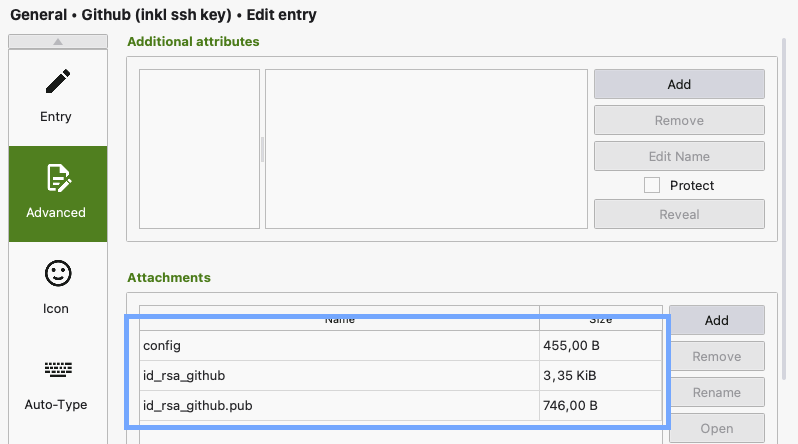Sort attachments by the Name column header
This screenshot has width=798, height=444.
point(339,319)
